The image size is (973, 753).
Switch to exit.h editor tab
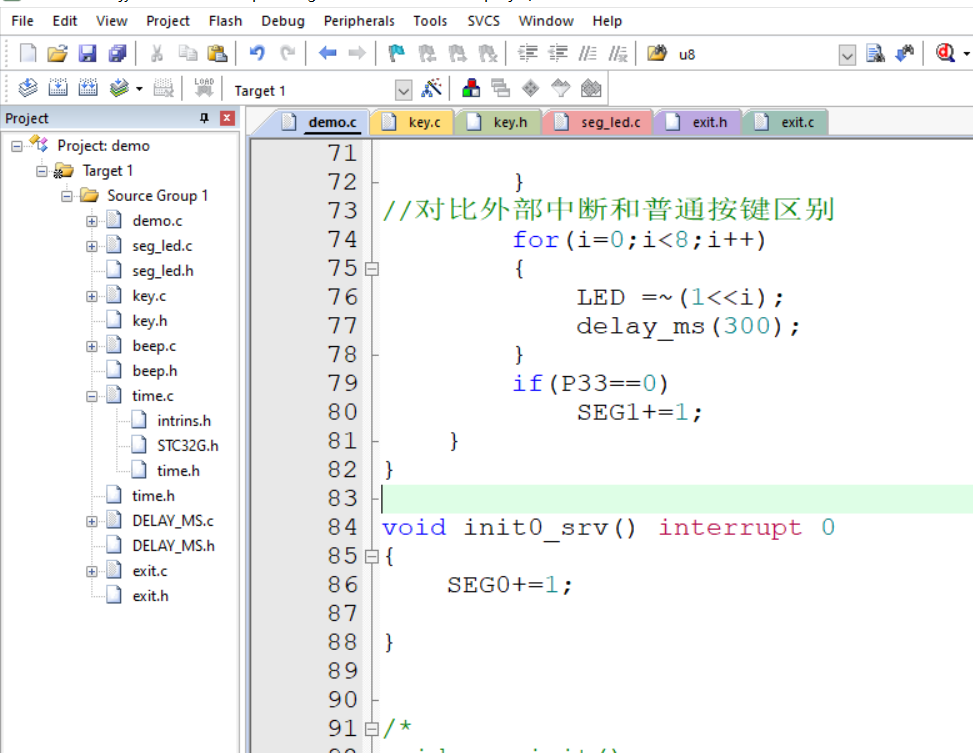[x=697, y=122]
